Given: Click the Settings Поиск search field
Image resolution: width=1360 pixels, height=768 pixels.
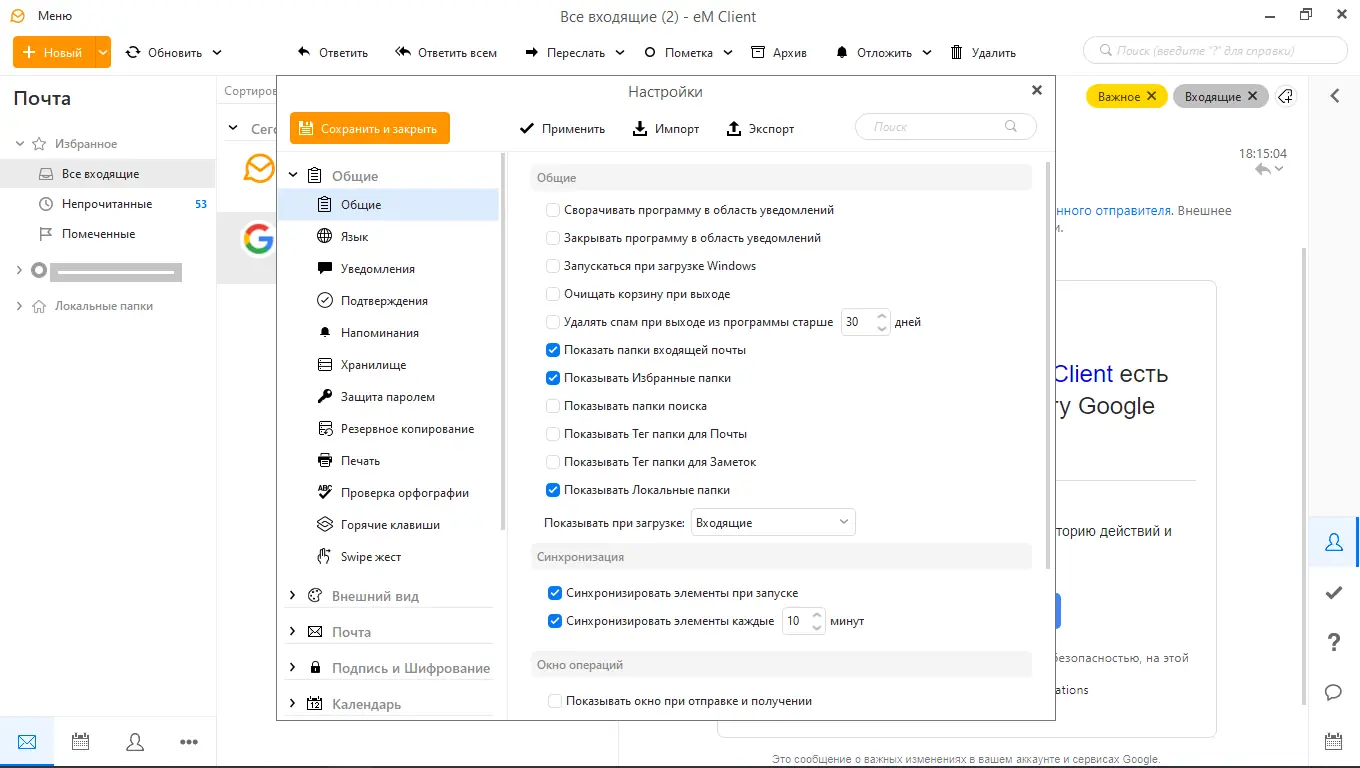Looking at the screenshot, I should pyautogui.click(x=946, y=127).
